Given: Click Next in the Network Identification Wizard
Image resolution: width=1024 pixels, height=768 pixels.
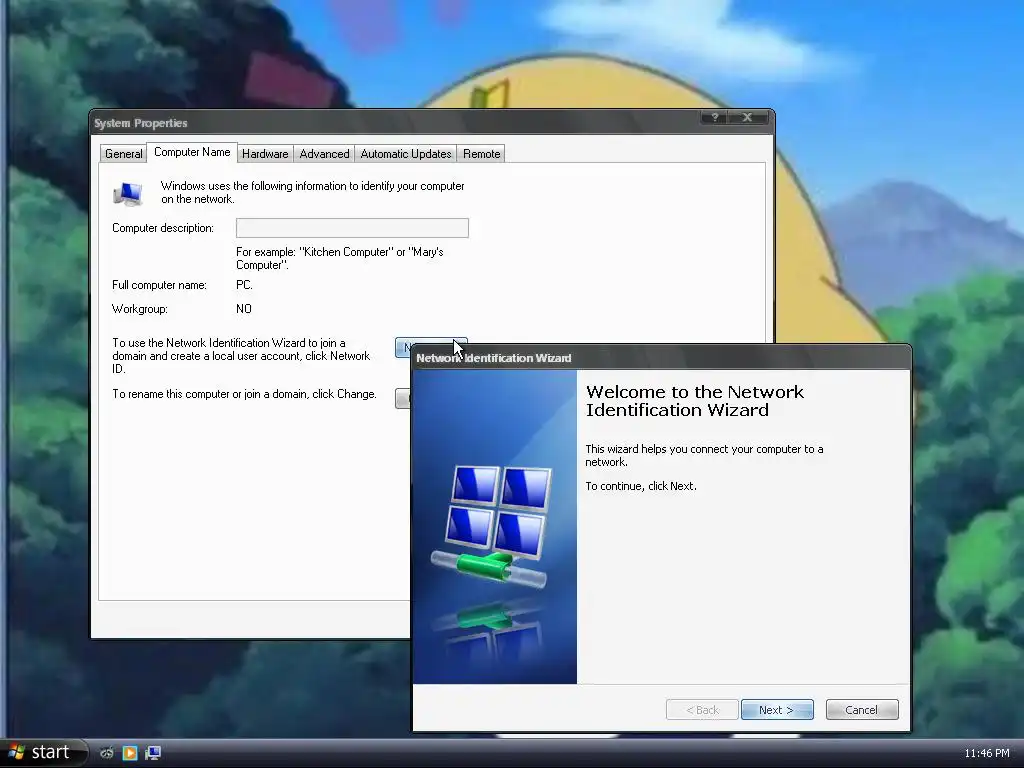Looking at the screenshot, I should 777,710.
